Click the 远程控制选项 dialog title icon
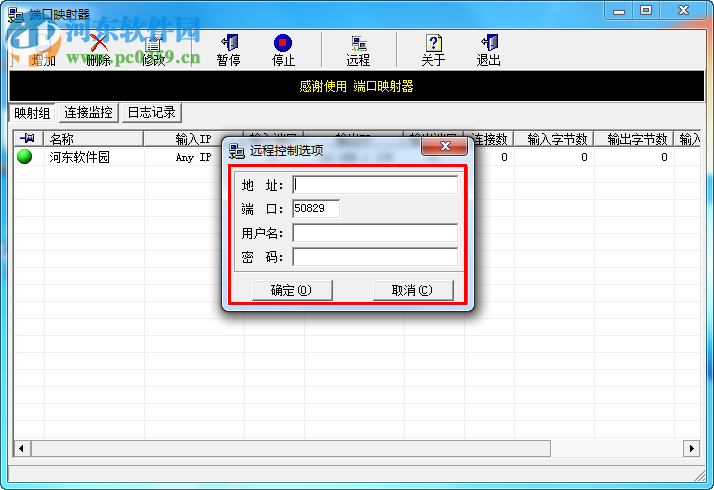714x490 pixels. click(x=236, y=151)
